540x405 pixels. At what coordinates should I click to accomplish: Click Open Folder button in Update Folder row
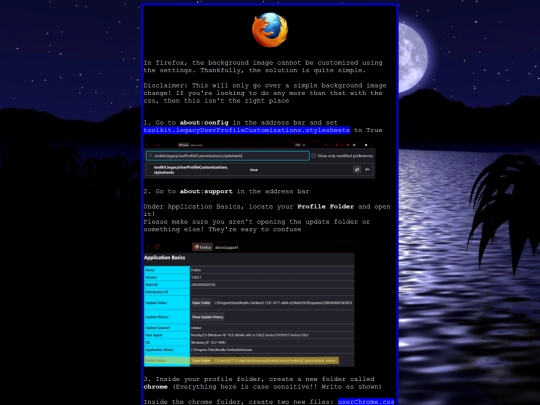[x=201, y=303]
